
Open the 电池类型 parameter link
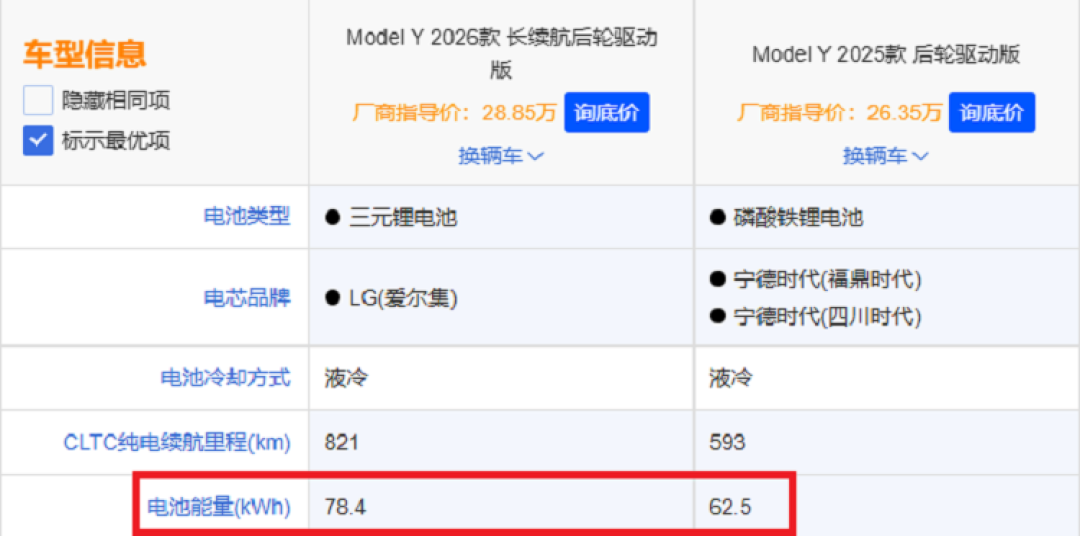pos(247,217)
